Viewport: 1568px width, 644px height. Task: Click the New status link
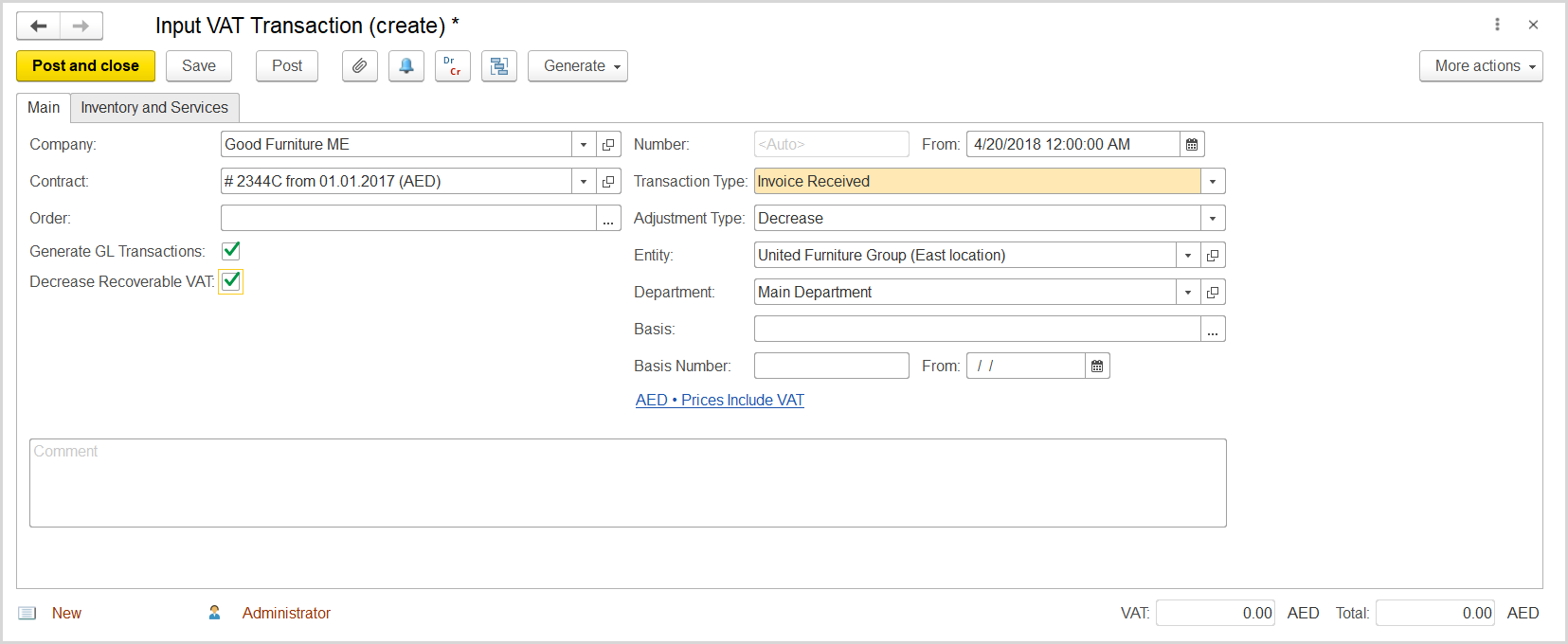tap(66, 613)
